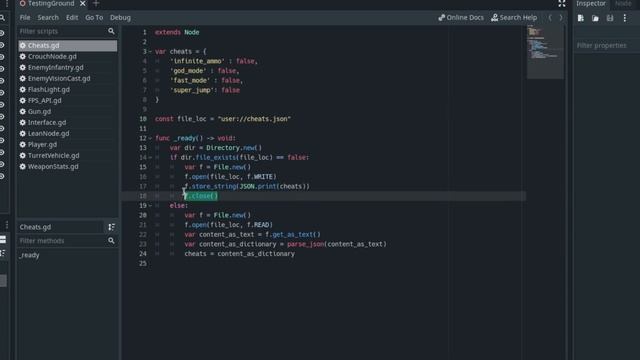Click on 'infinite_ammo' key in code
The height and width of the screenshot is (360, 640).
(x=197, y=61)
